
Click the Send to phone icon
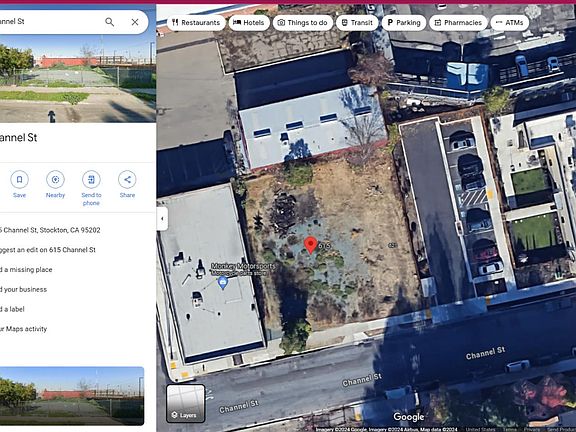(91, 180)
